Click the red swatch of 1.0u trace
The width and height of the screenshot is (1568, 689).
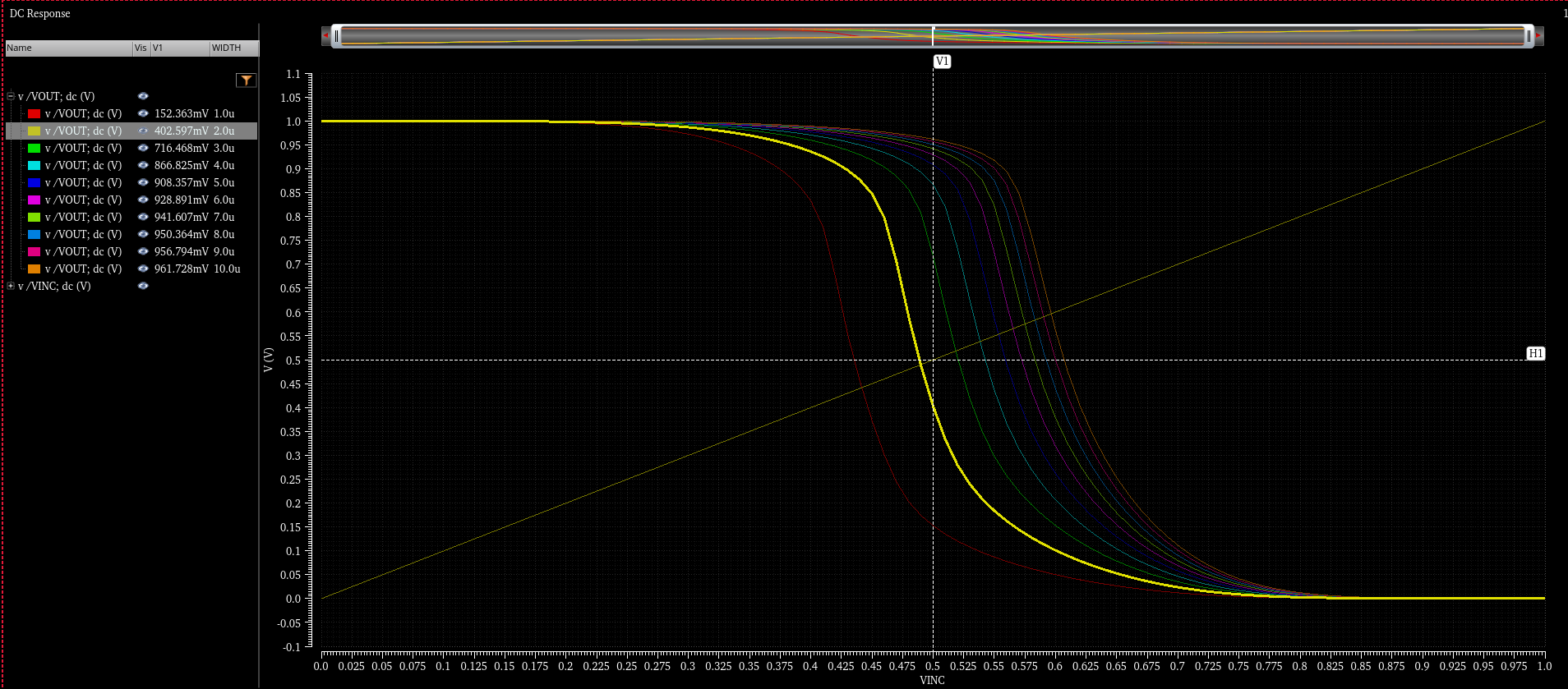point(34,113)
